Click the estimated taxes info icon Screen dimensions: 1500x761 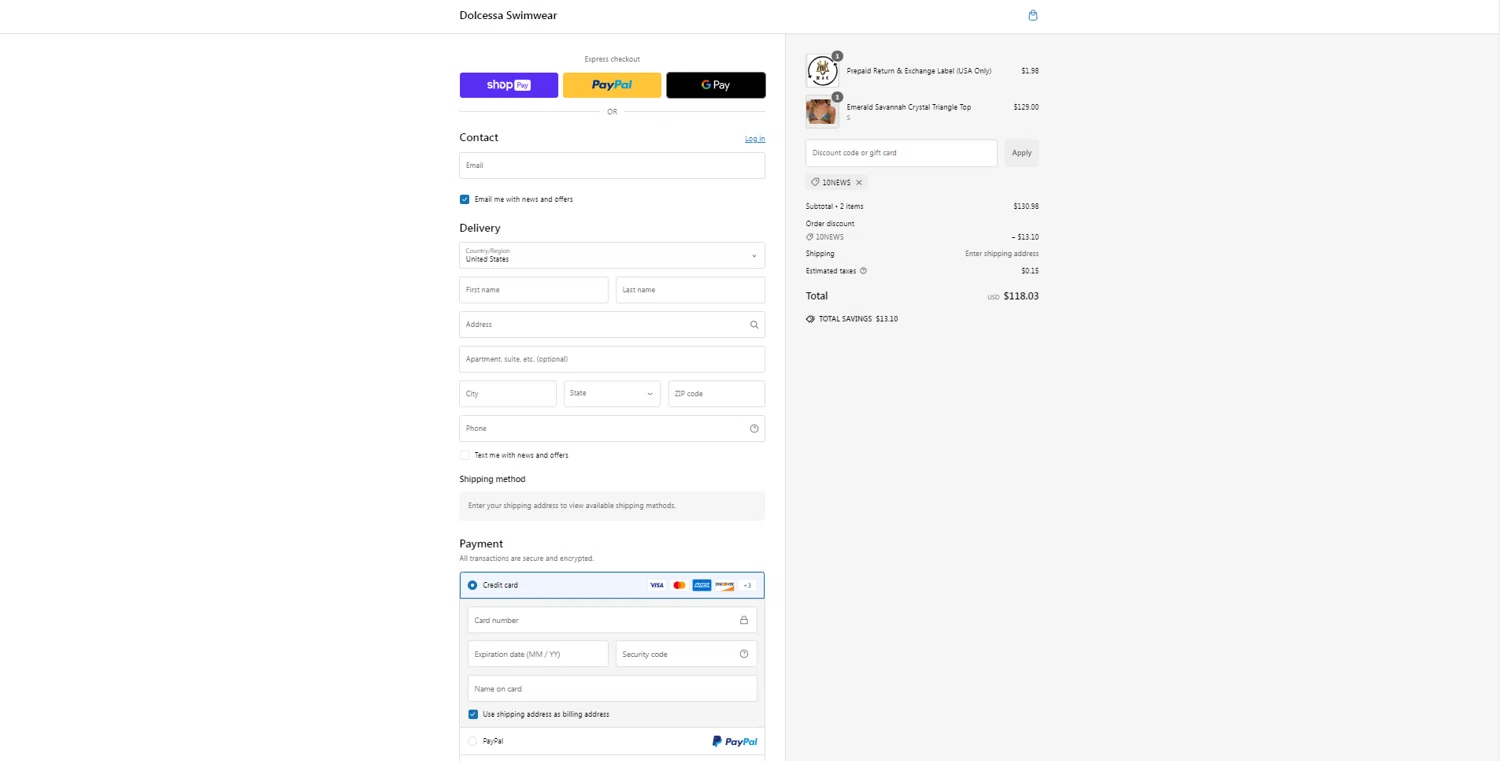864,271
